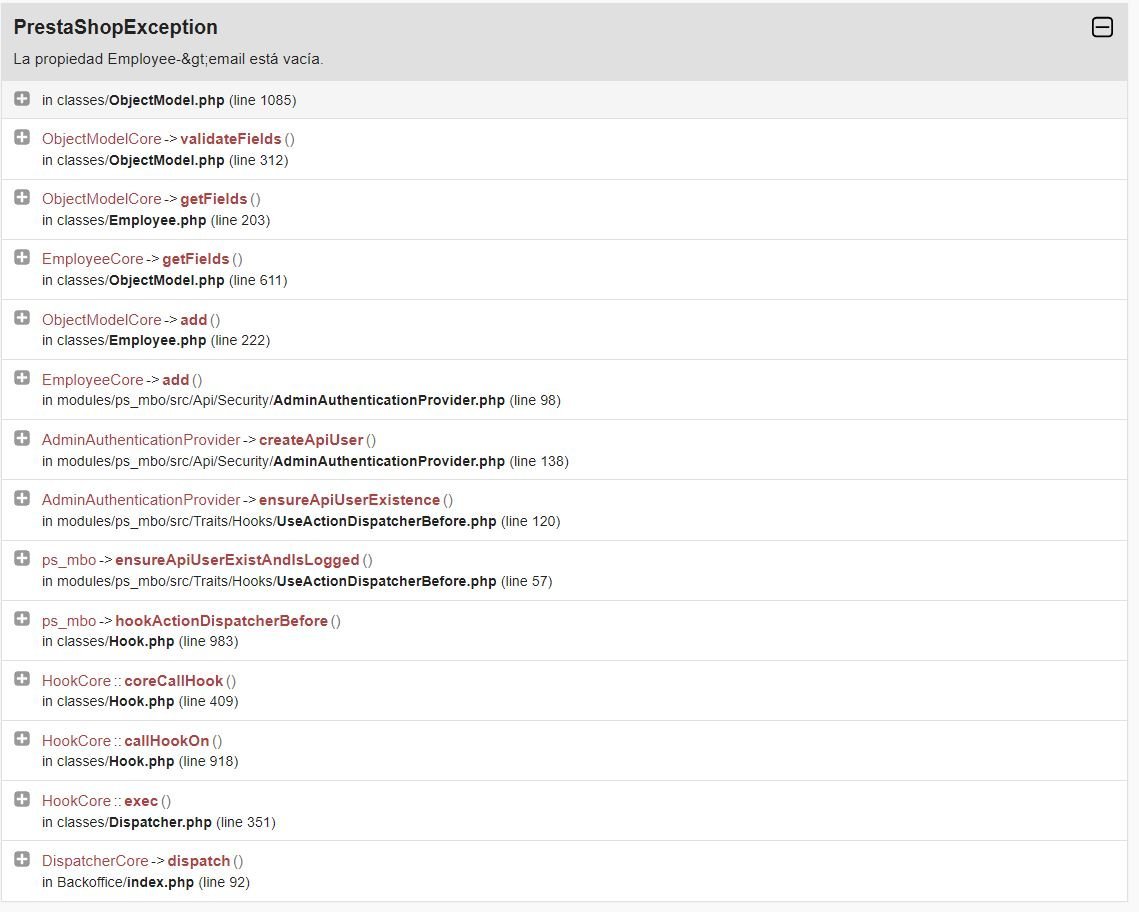
Task: Expand the hookActionDispatcherBefore trace entry
Action: 22,619
